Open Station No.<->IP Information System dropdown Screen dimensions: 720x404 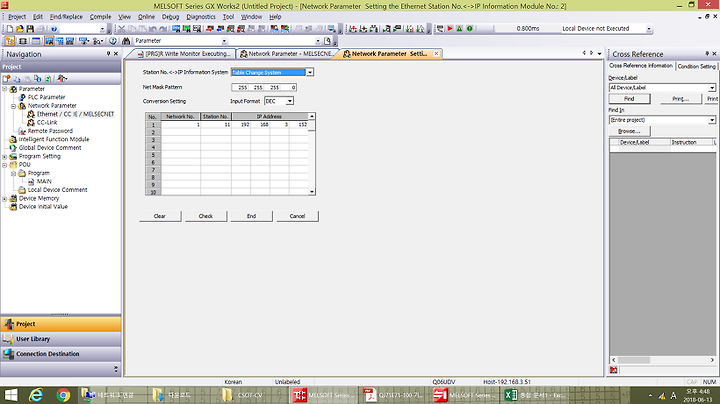[x=310, y=73]
